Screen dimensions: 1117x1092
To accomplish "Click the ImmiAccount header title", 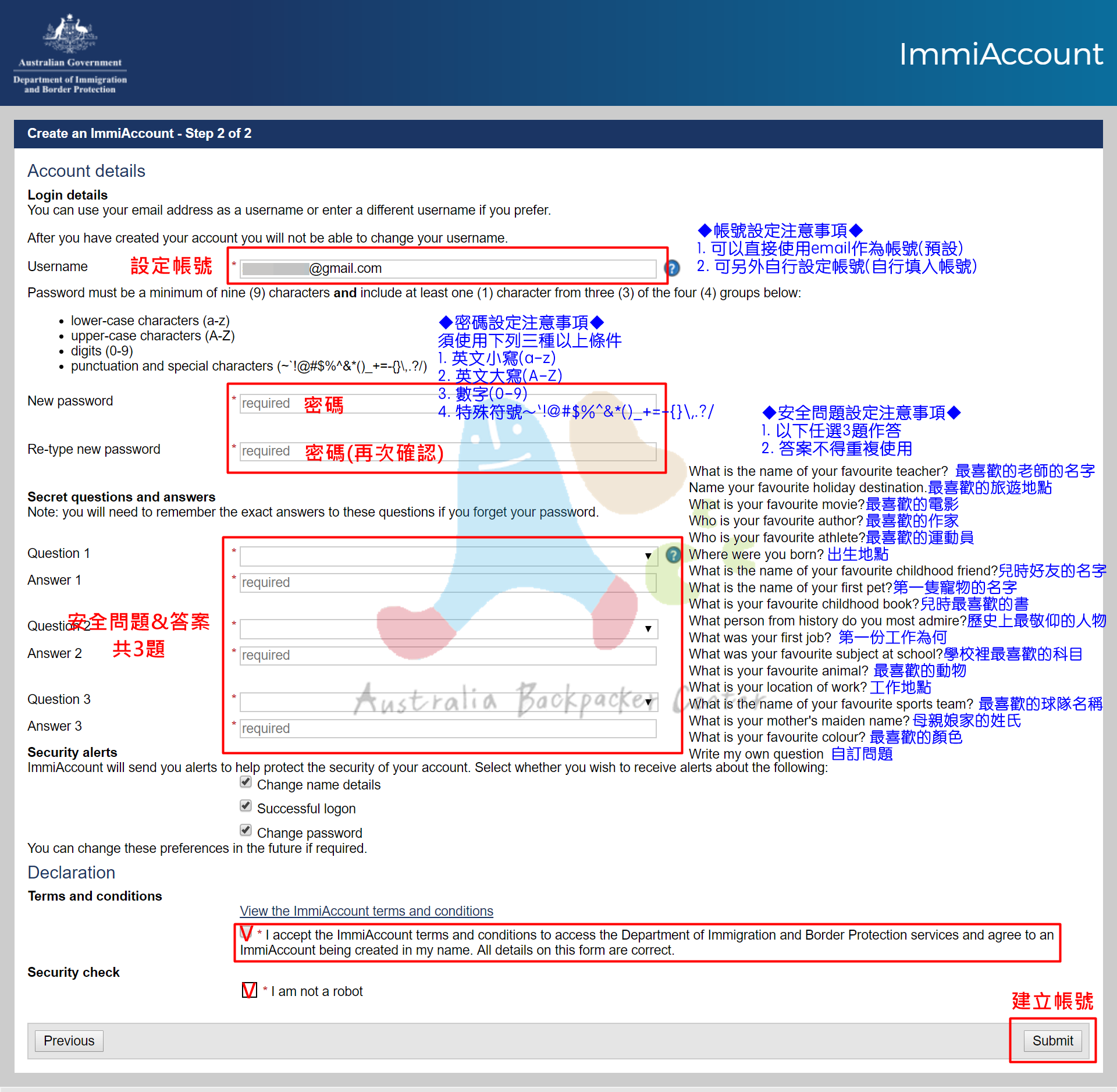I will [1001, 54].
